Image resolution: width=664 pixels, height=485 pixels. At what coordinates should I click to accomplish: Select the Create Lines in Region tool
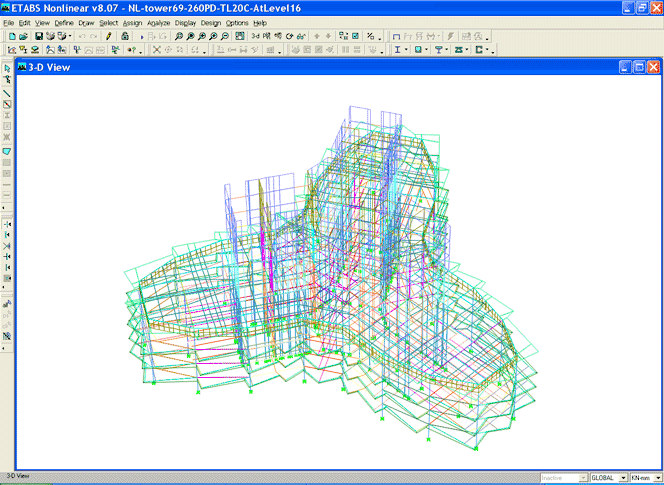(x=7, y=104)
